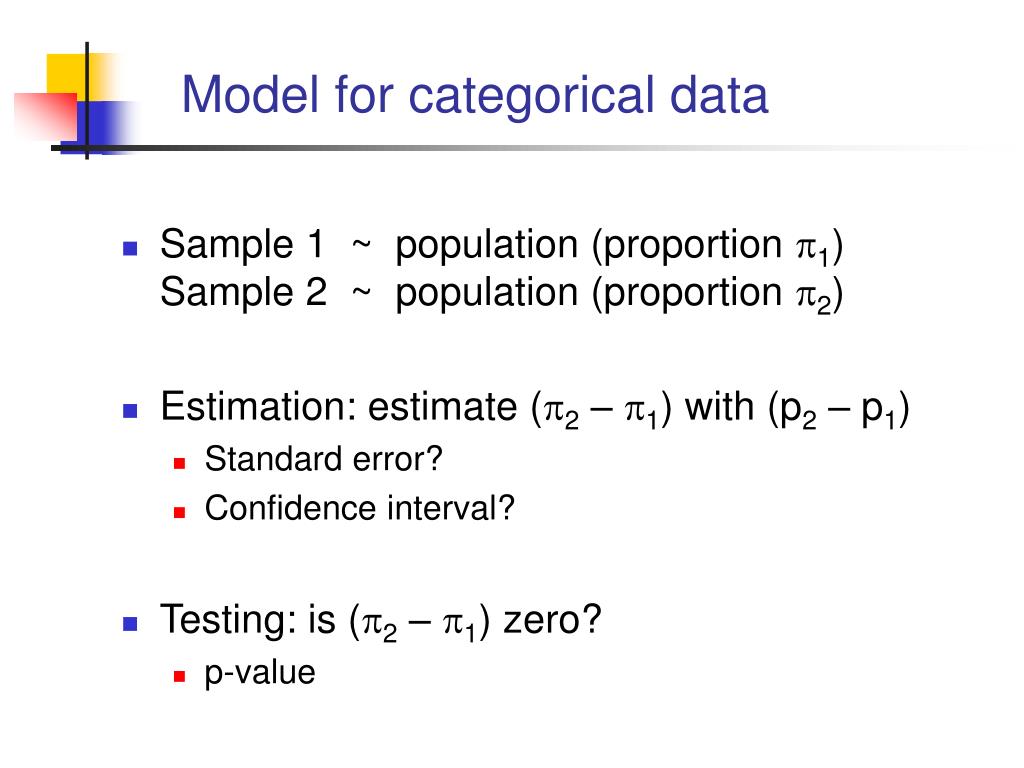Screen dimensions: 1024x768
Task: Click the slide title 'Model for categorical data'
Action: click(475, 96)
